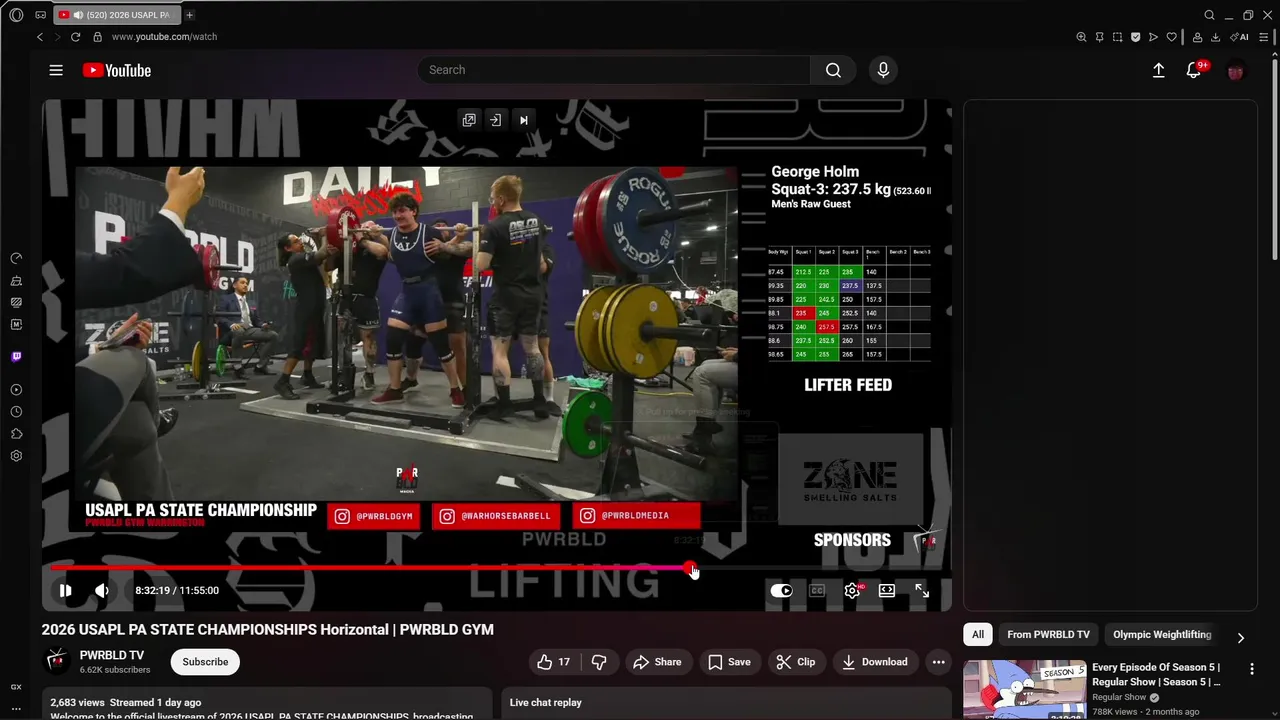
Task: Click the YouTube search magnifier button
Action: [833, 70]
